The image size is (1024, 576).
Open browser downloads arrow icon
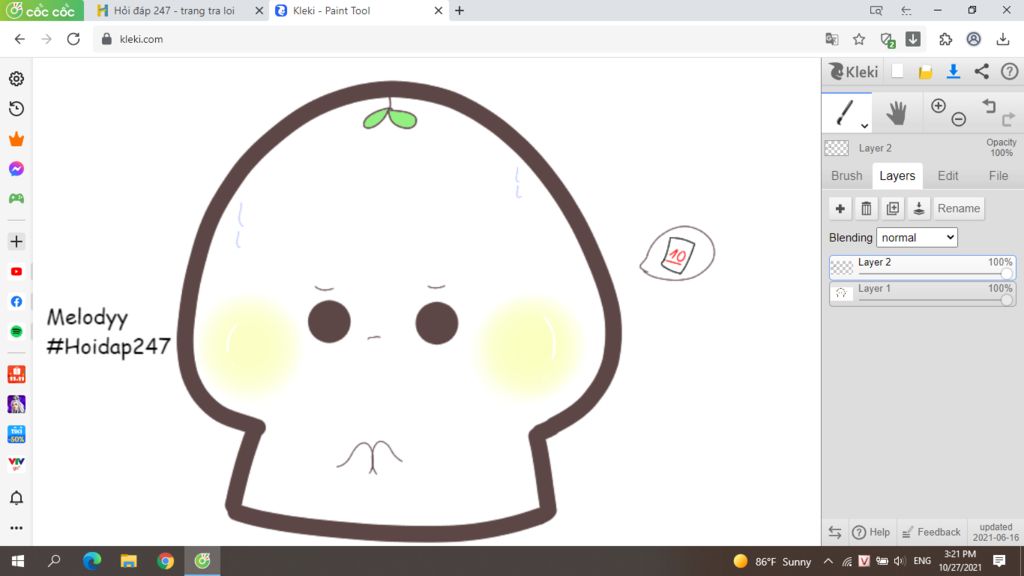point(1002,39)
